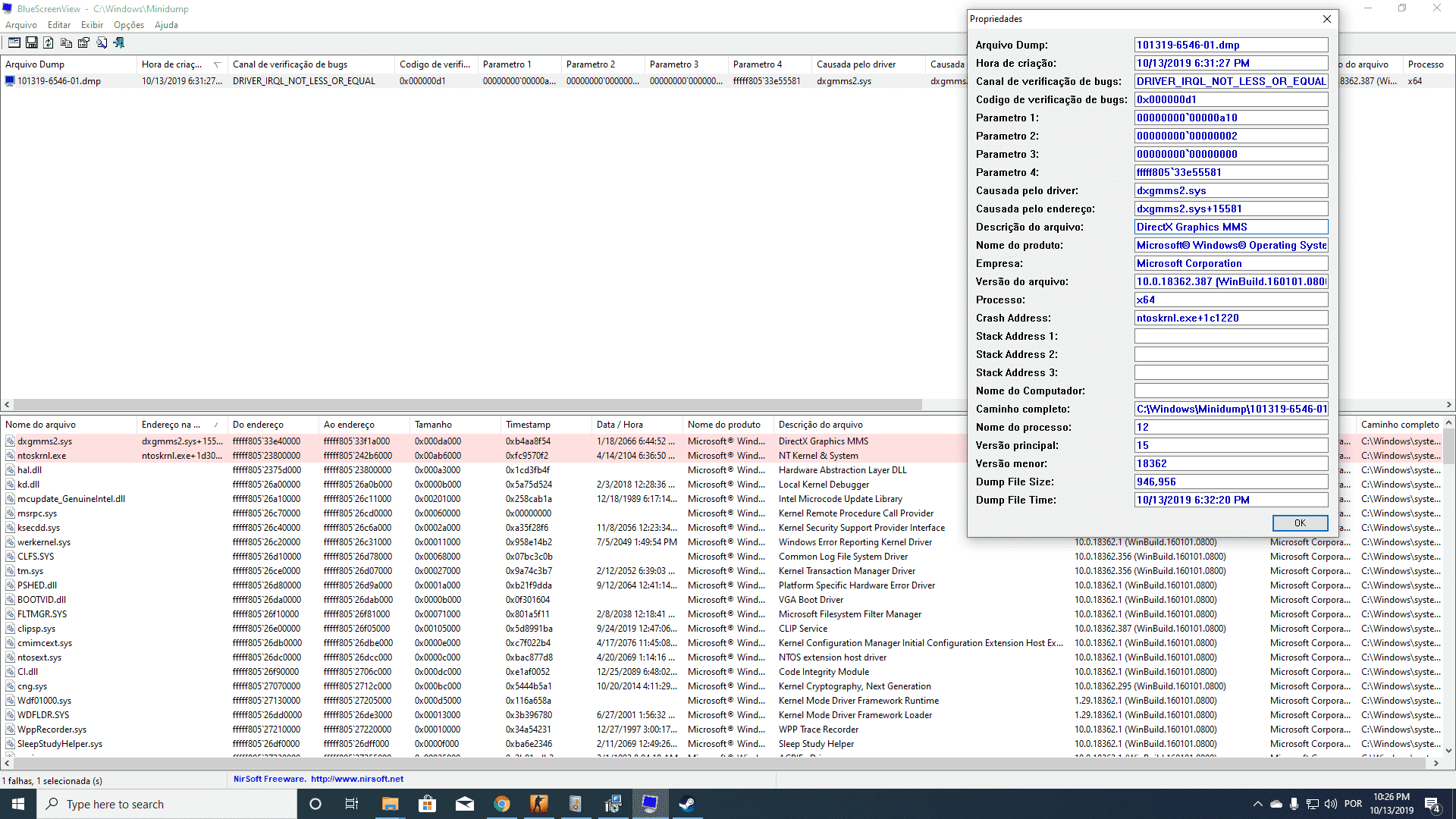The image size is (1456, 819).
Task: Open the nirsoft.net link in status bar
Action: [357, 779]
